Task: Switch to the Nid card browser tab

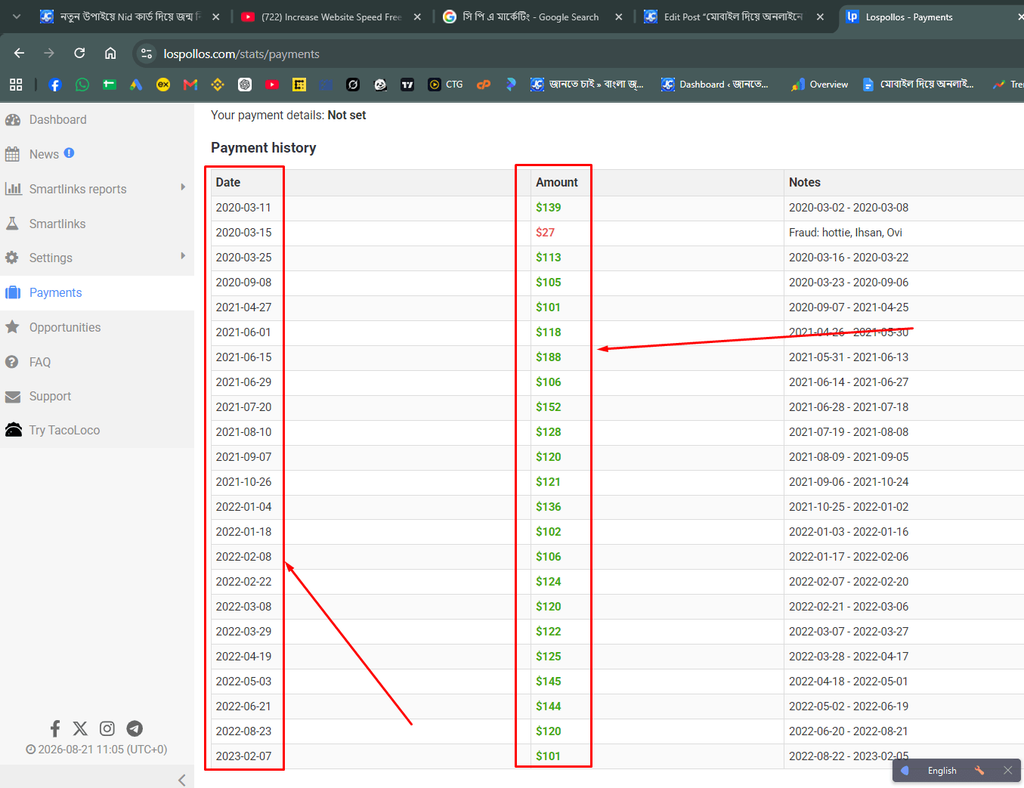Action: point(129,17)
